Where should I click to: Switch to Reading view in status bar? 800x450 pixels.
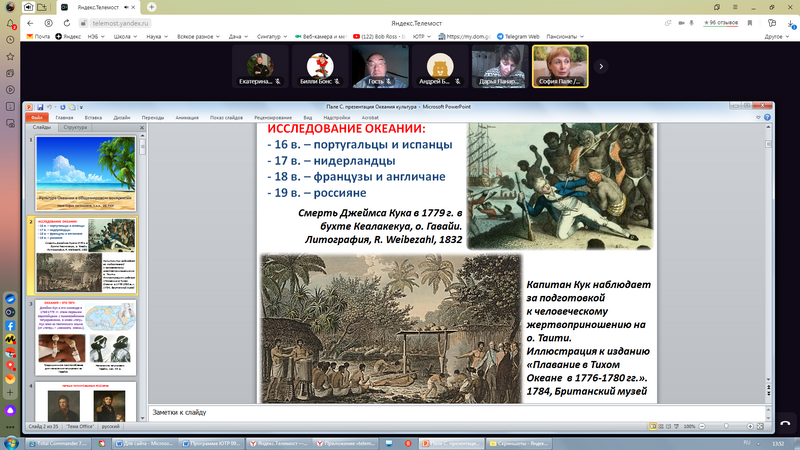coord(668,426)
